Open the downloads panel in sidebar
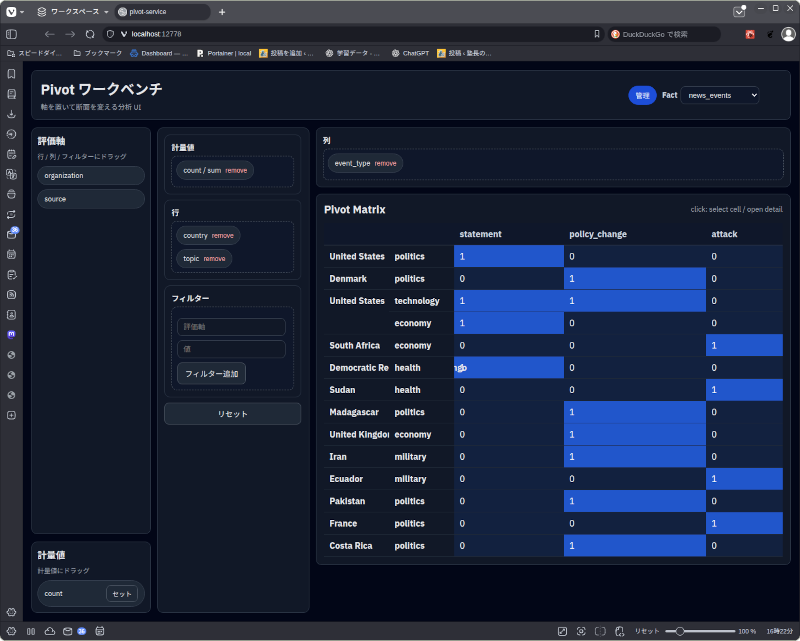The height and width of the screenshot is (641, 800). pos(11,114)
